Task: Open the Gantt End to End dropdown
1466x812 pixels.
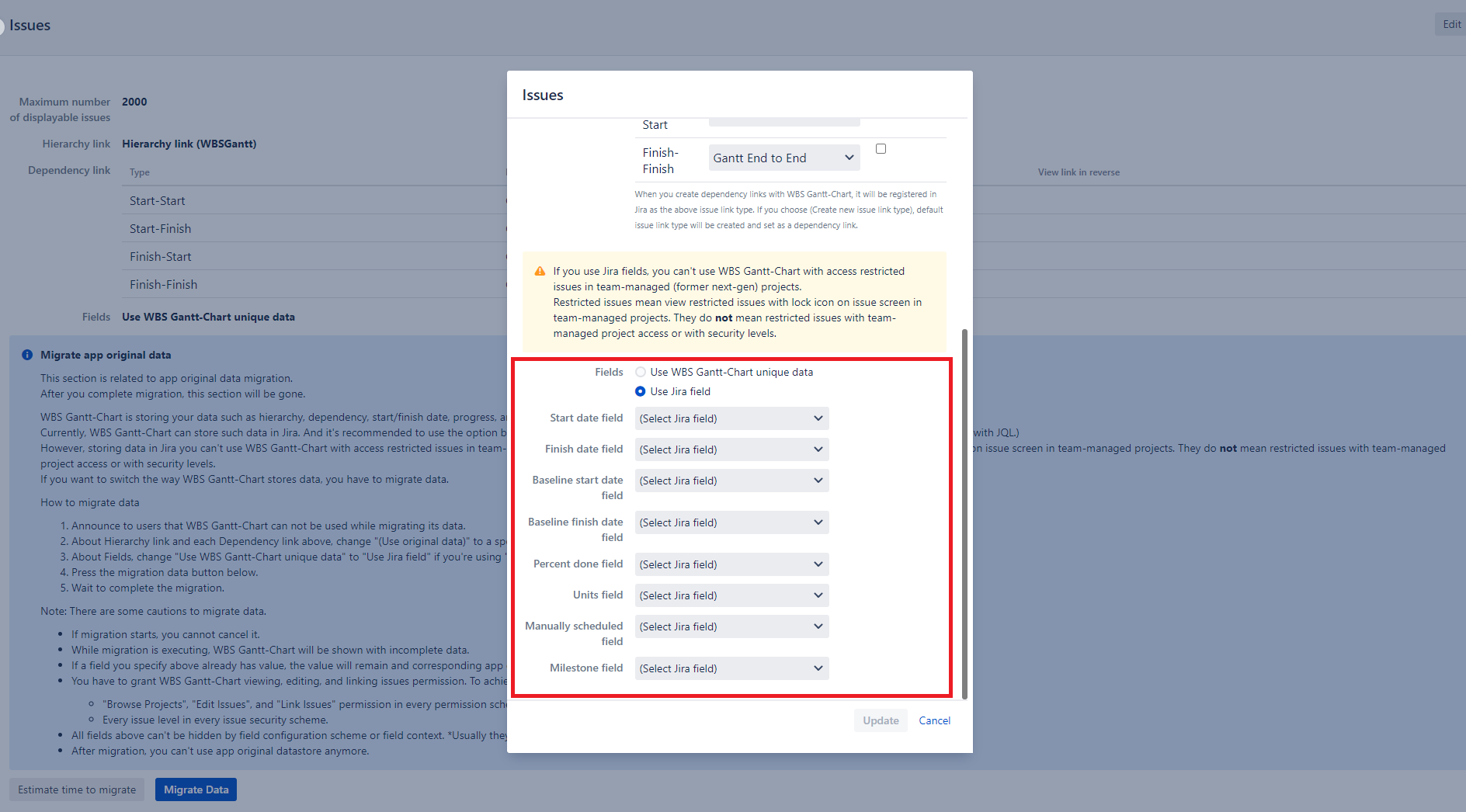Action: [x=783, y=158]
